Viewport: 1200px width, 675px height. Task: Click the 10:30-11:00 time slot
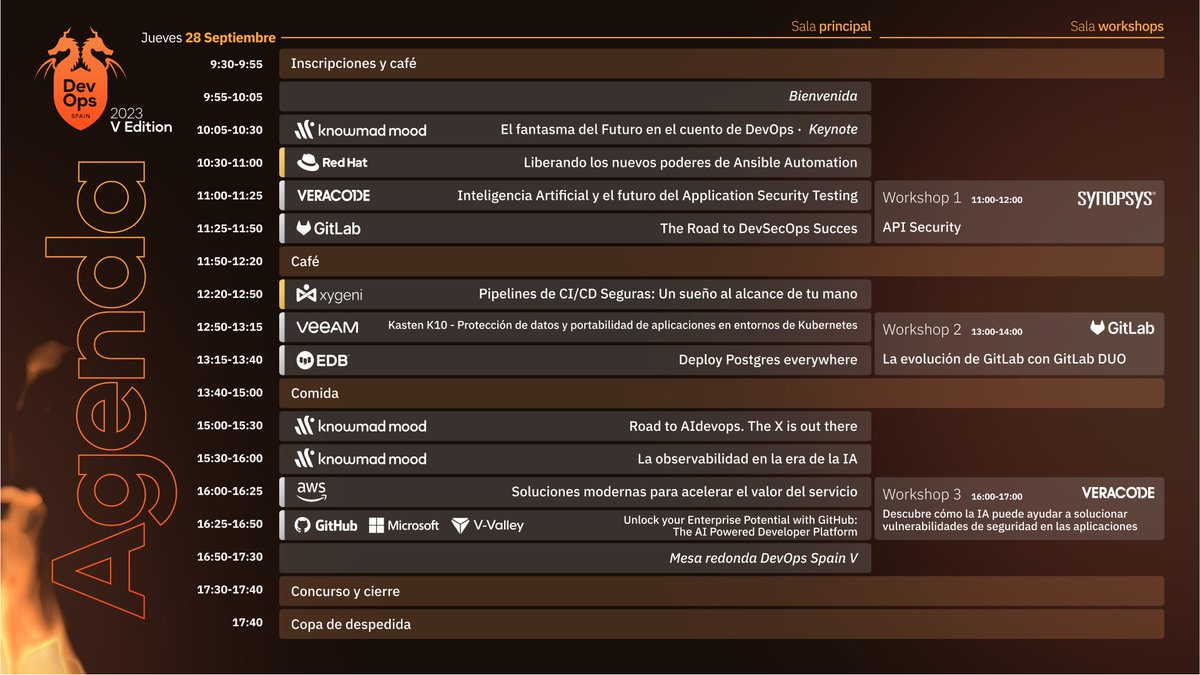(230, 163)
